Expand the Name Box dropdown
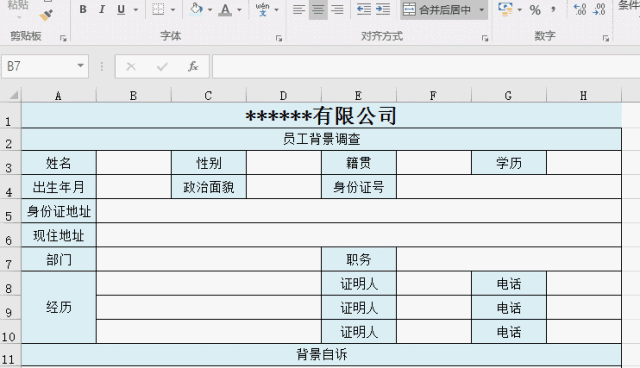This screenshot has width=640, height=368. 80,66
